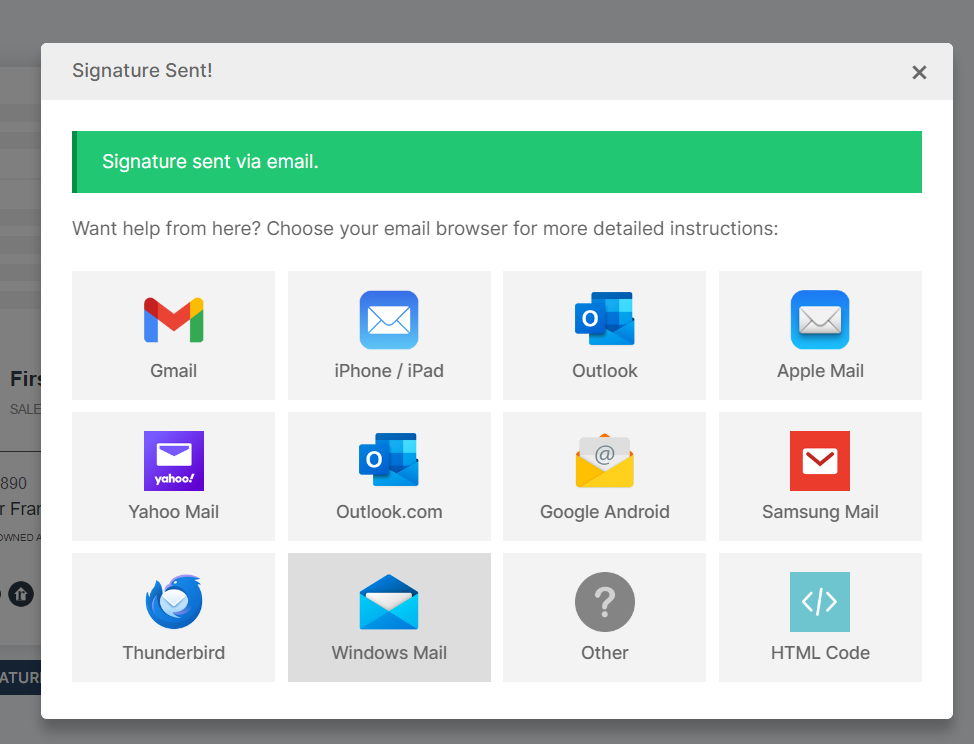Click the Yahoo Mail label
Image resolution: width=974 pixels, height=744 pixels.
(173, 512)
